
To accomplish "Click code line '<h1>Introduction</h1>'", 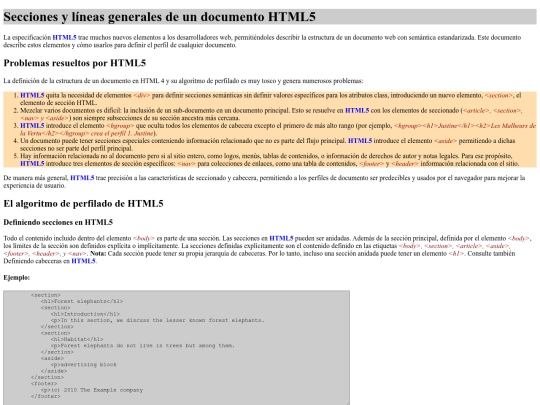I will click(x=85, y=314).
